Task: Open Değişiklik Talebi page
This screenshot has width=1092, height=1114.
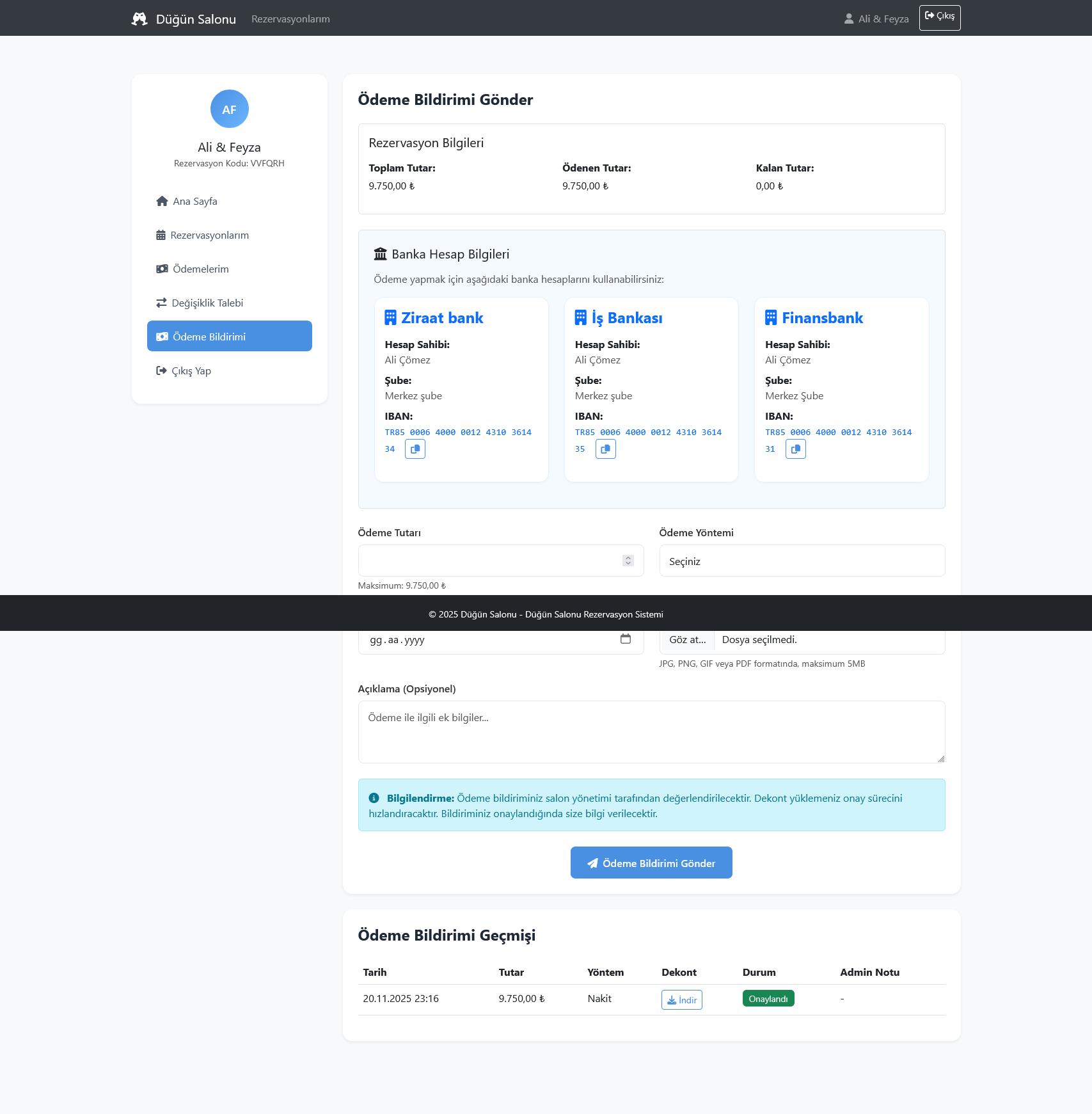Action: (207, 303)
